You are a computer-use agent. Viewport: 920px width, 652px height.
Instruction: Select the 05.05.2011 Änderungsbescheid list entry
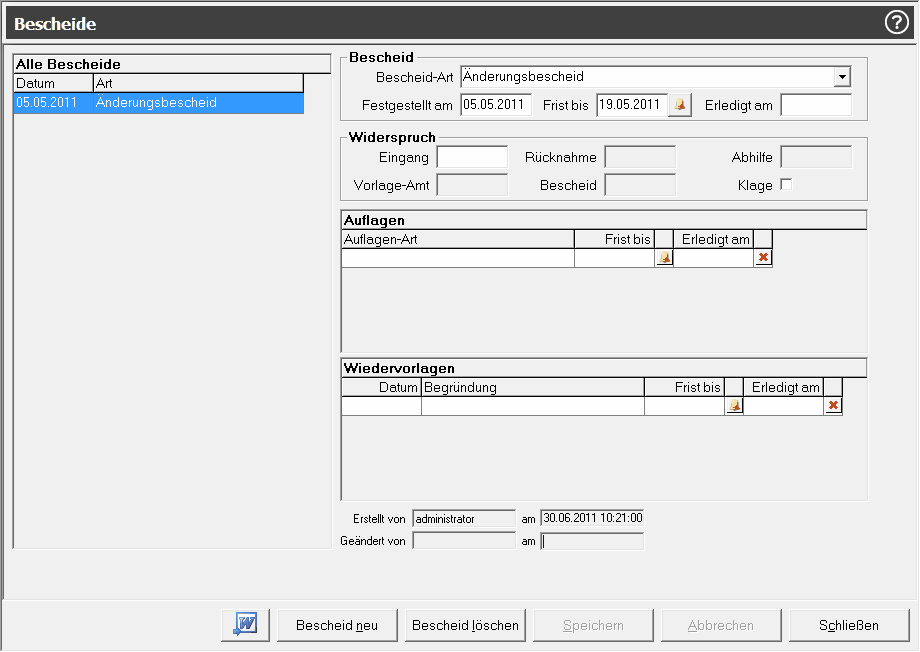click(x=158, y=103)
